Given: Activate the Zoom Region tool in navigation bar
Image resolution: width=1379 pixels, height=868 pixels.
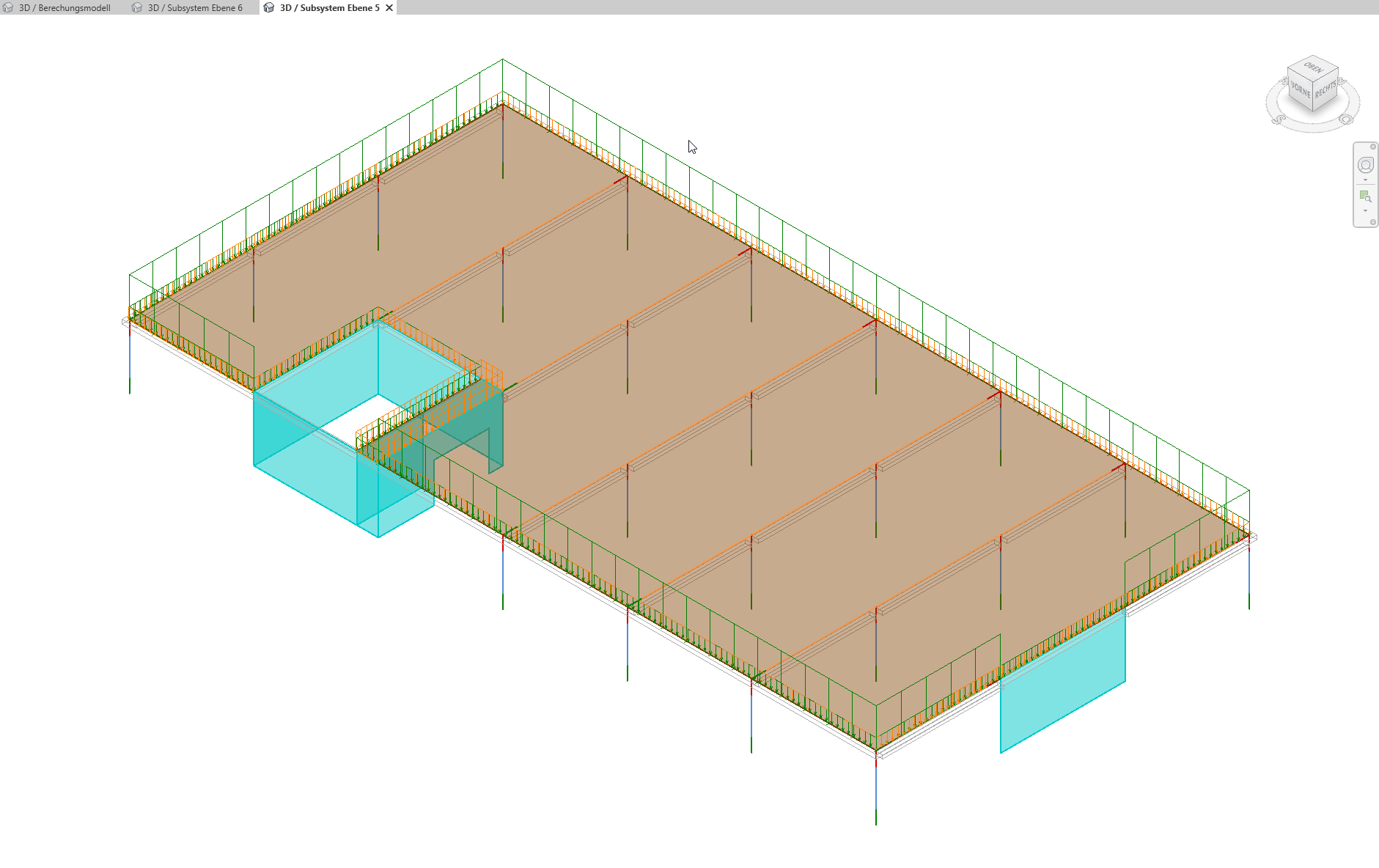Looking at the screenshot, I should click(1365, 196).
